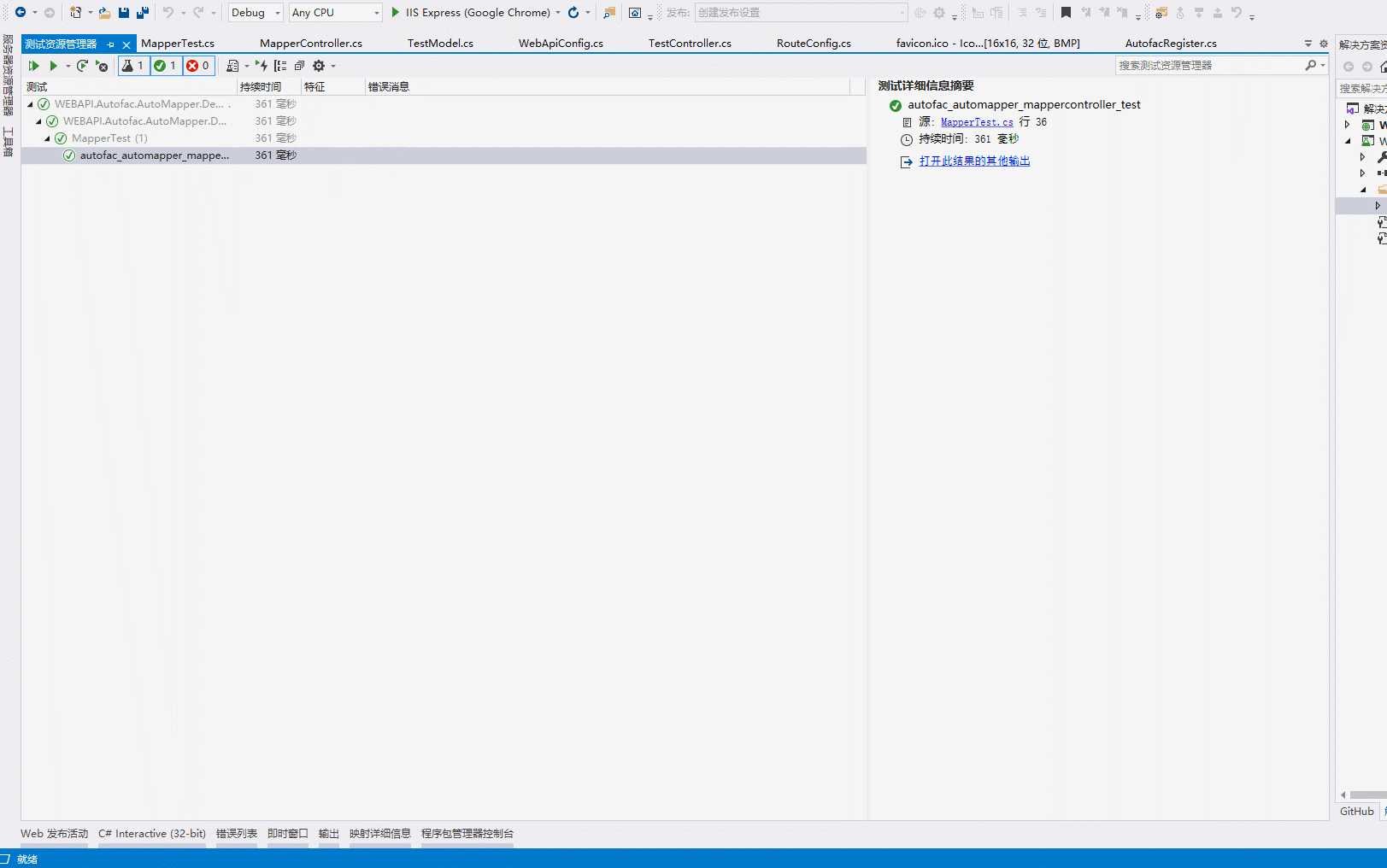Toggle failed tests filter with red X
The image size is (1387, 868).
[x=198, y=66]
